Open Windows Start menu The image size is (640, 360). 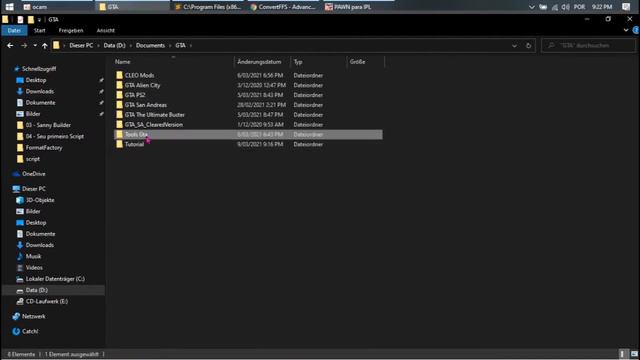(9, 7)
